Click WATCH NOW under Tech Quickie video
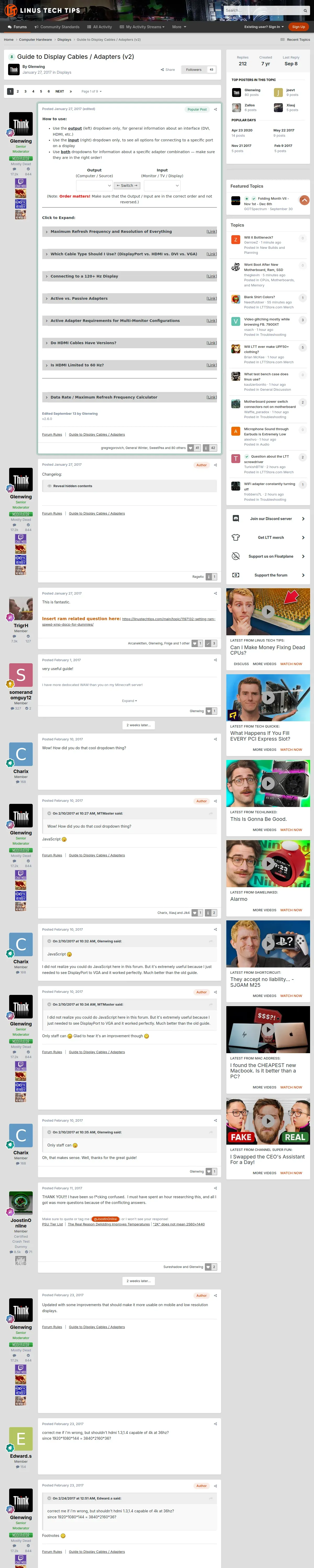 point(291,749)
